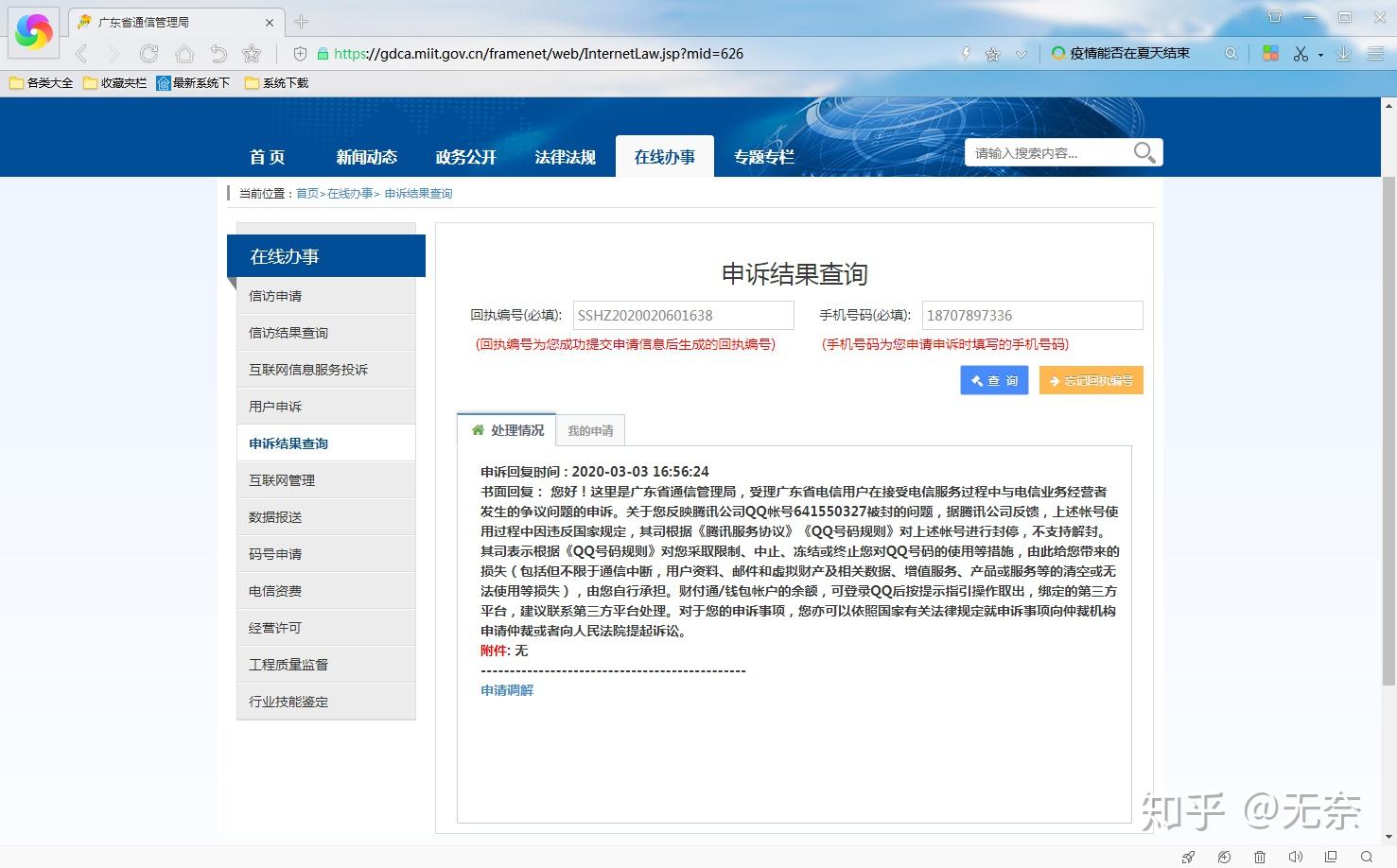Click the 360 browser logo icon
This screenshot has width=1397, height=868.
pos(34,31)
